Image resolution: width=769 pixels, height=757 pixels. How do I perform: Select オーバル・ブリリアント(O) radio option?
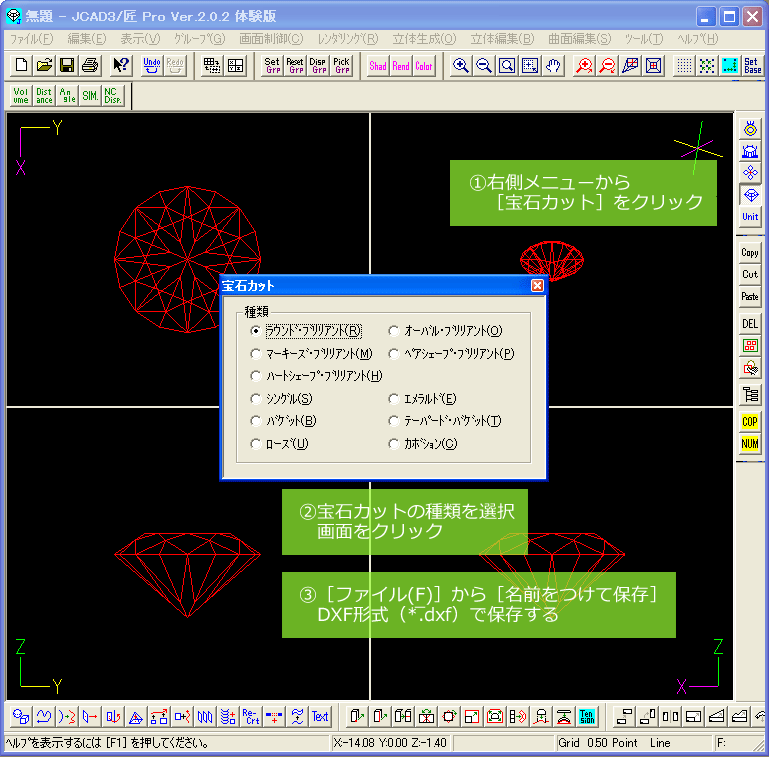(394, 331)
